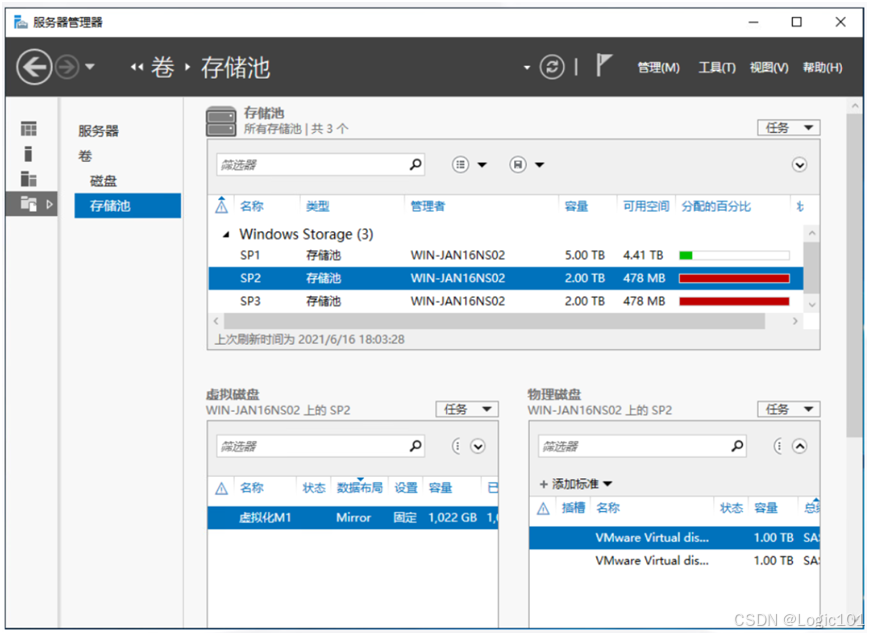Open the 工具(T) menu
The height and width of the screenshot is (635, 869).
pos(716,68)
